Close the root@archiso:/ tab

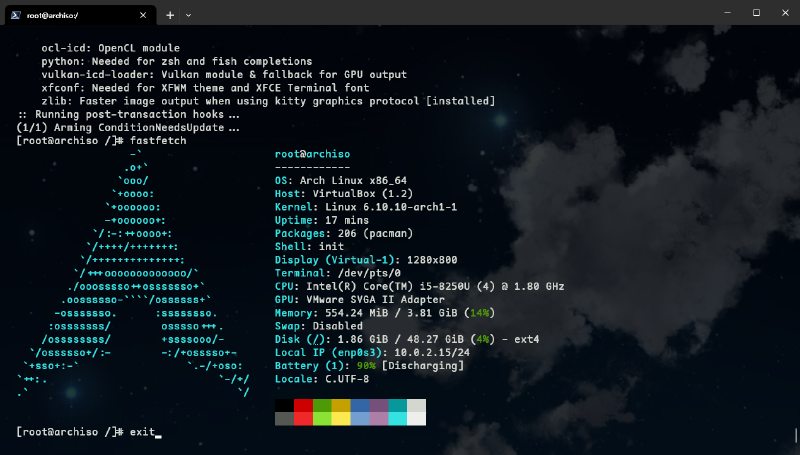click(x=143, y=15)
